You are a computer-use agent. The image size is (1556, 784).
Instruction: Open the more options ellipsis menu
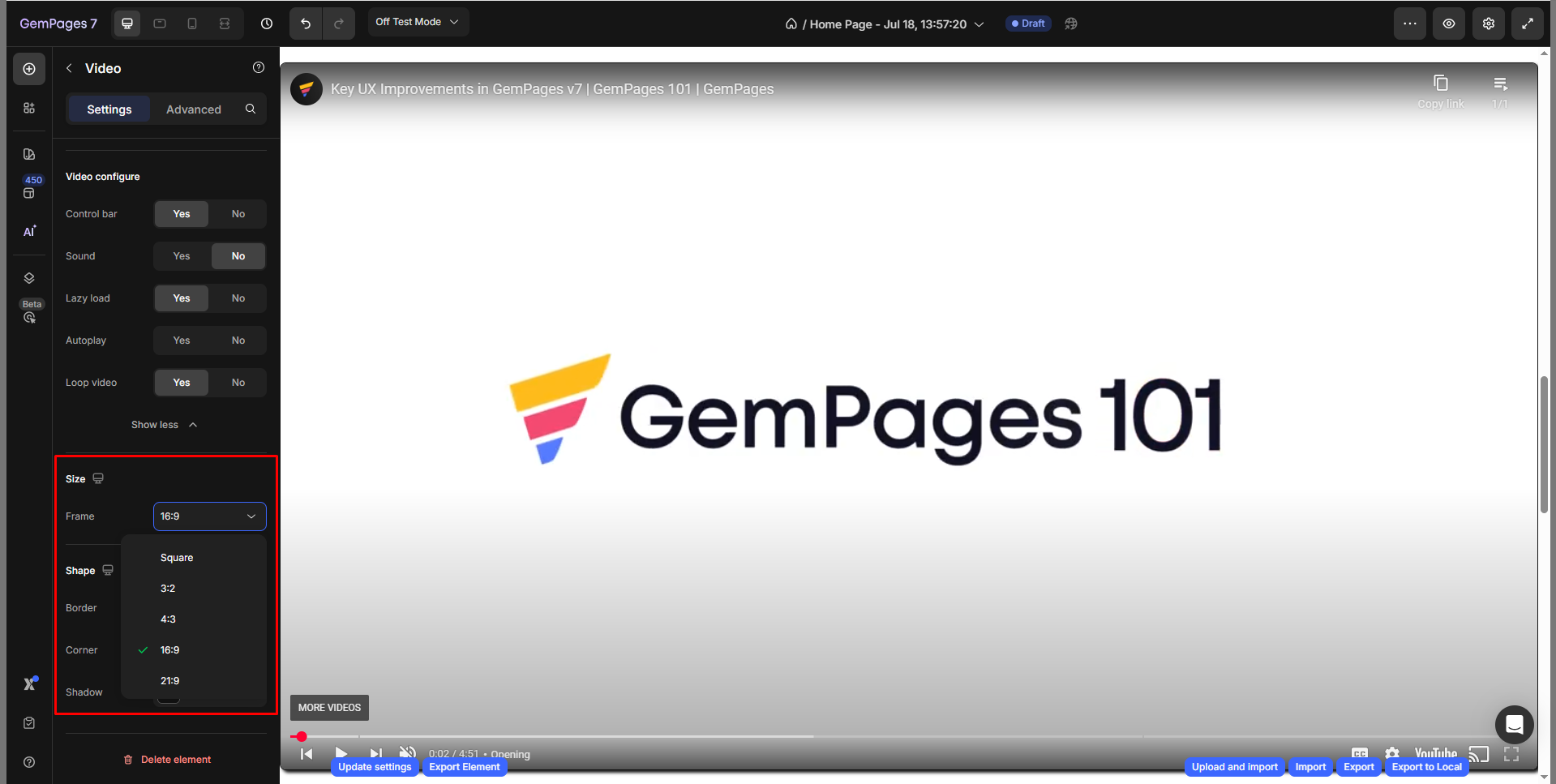click(1410, 24)
